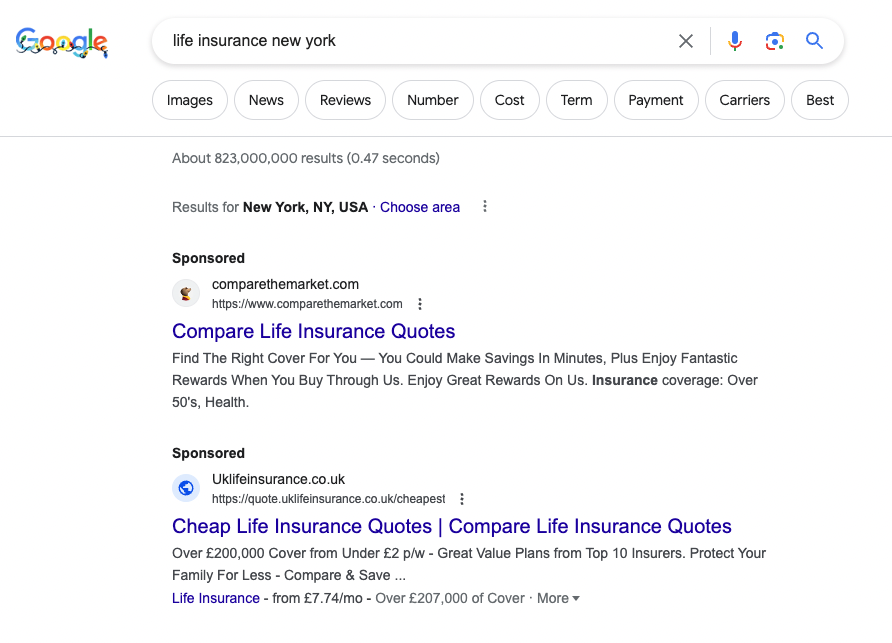This screenshot has height=643, width=892.
Task: Start voice search with microphone icon
Action: point(734,41)
